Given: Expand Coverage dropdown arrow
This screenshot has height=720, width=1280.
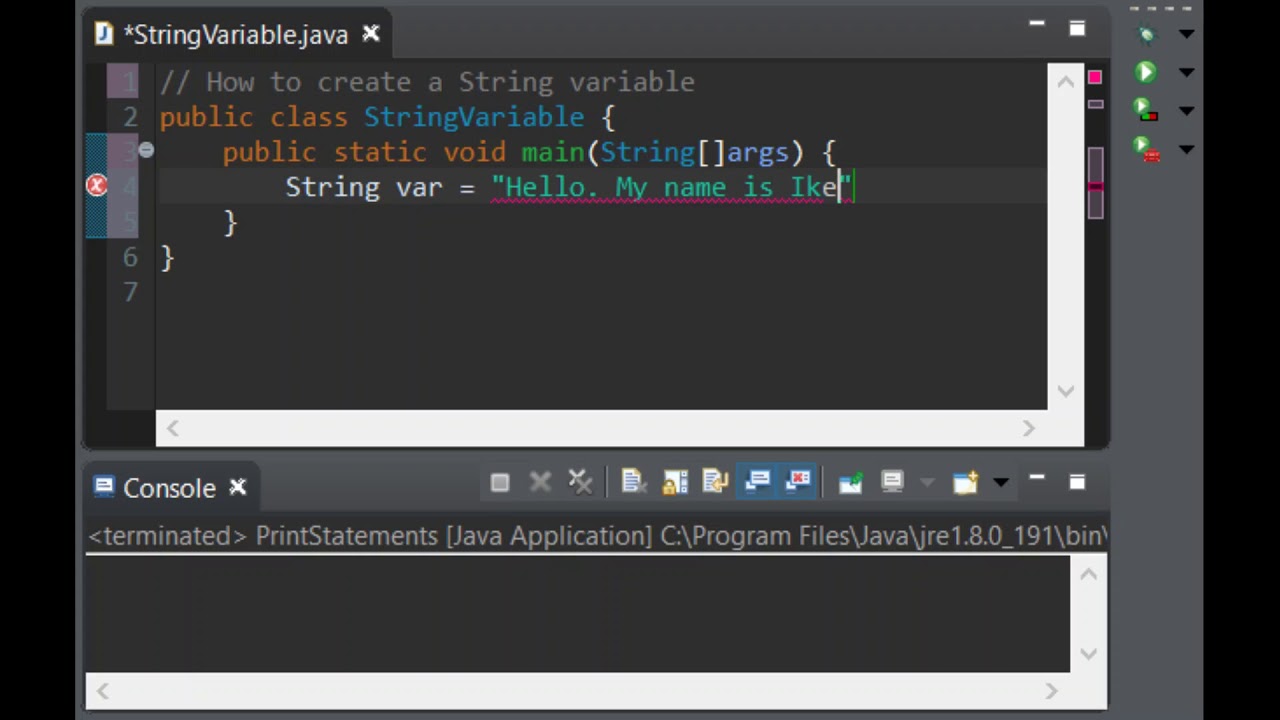Looking at the screenshot, I should pos(1187,110).
